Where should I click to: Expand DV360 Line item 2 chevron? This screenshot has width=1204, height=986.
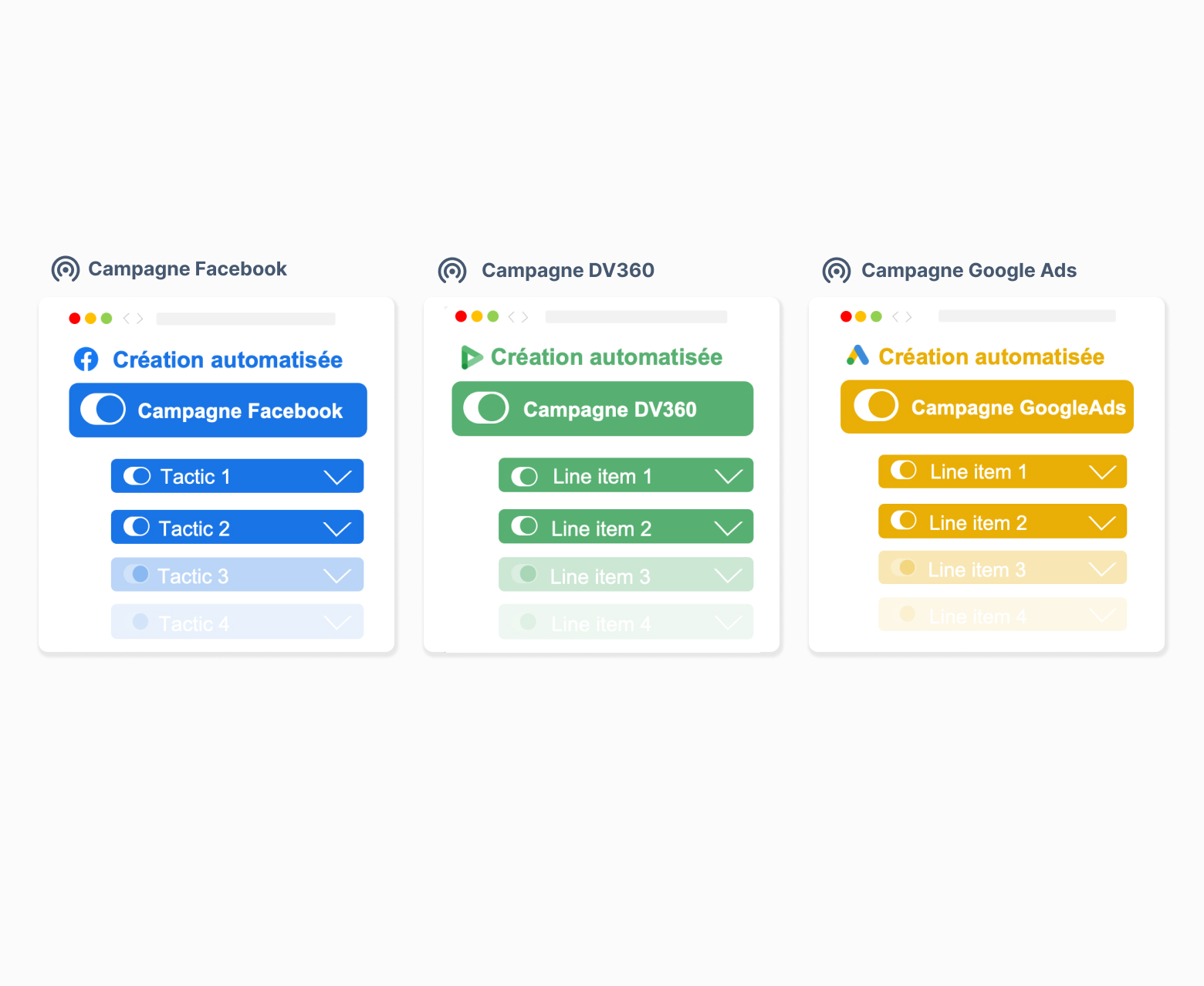click(x=728, y=528)
